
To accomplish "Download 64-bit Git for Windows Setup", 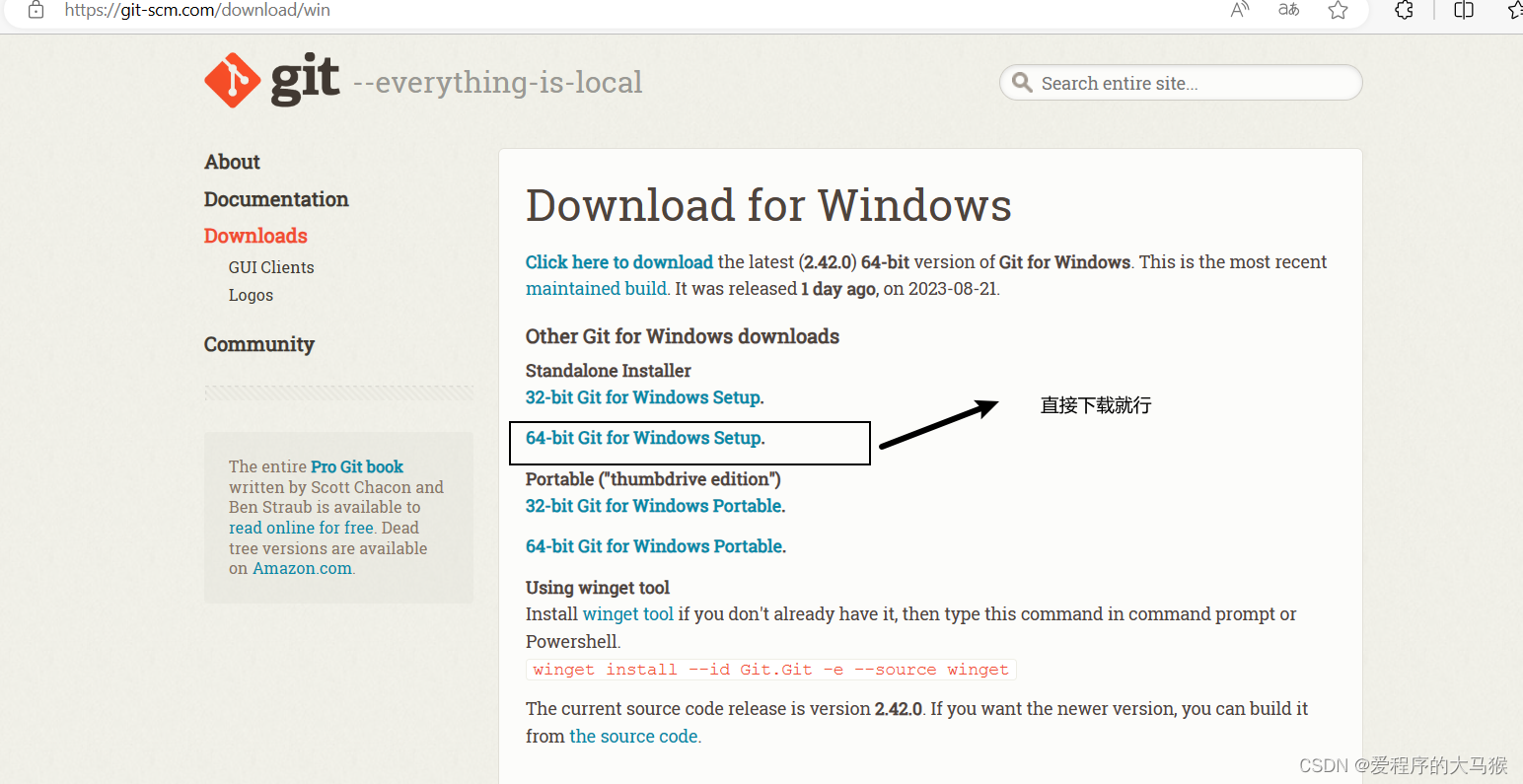I will (x=644, y=438).
